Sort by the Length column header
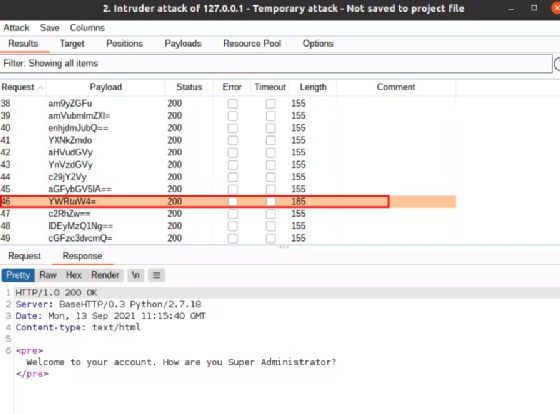This screenshot has width=560, height=414. pyautogui.click(x=313, y=87)
